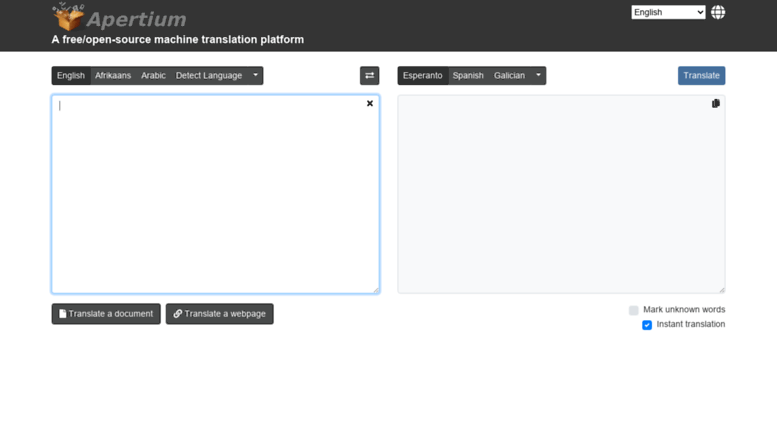Screen dimensions: 777x423
Task: Open the interface language select set to English
Action: point(668,12)
